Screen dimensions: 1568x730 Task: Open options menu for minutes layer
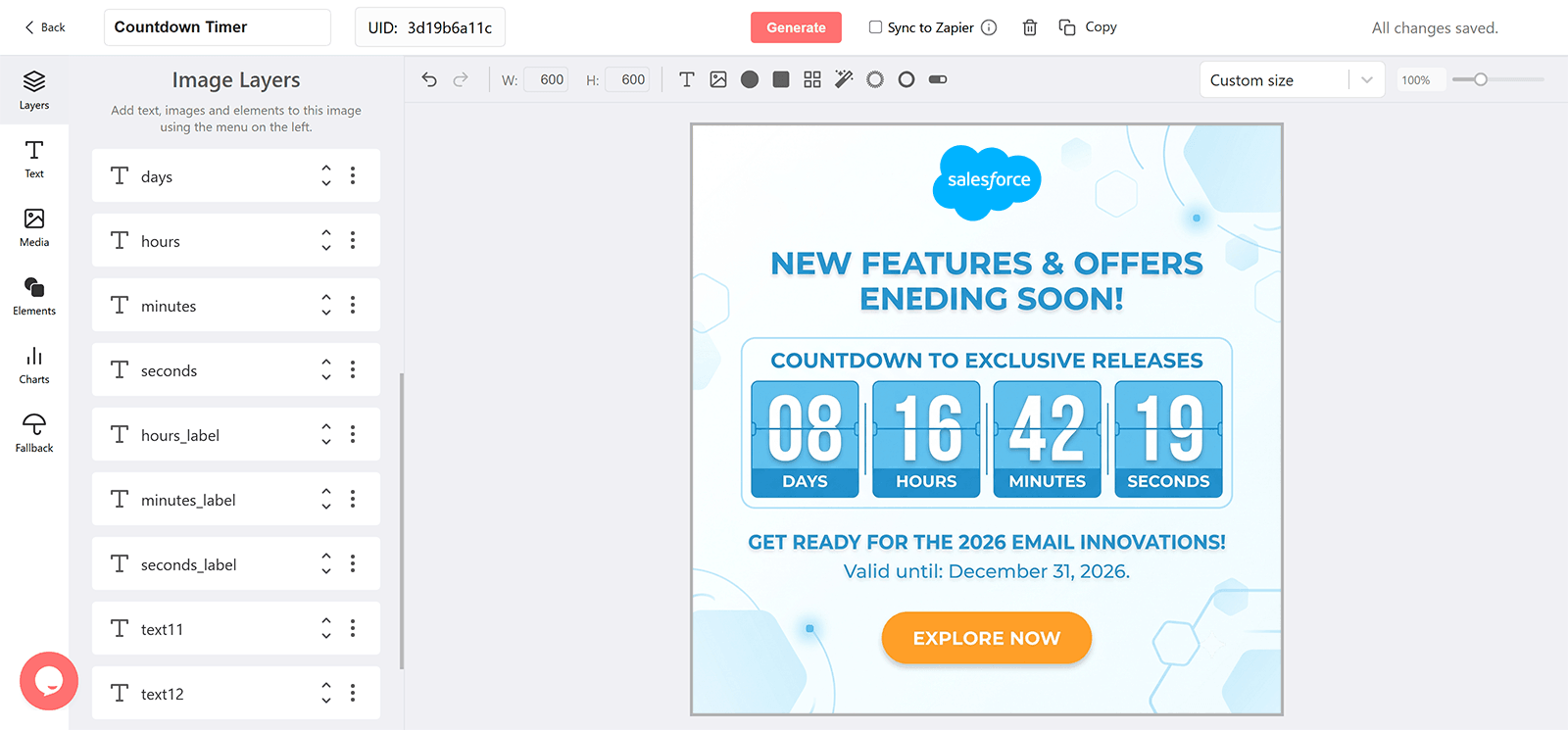coord(353,305)
